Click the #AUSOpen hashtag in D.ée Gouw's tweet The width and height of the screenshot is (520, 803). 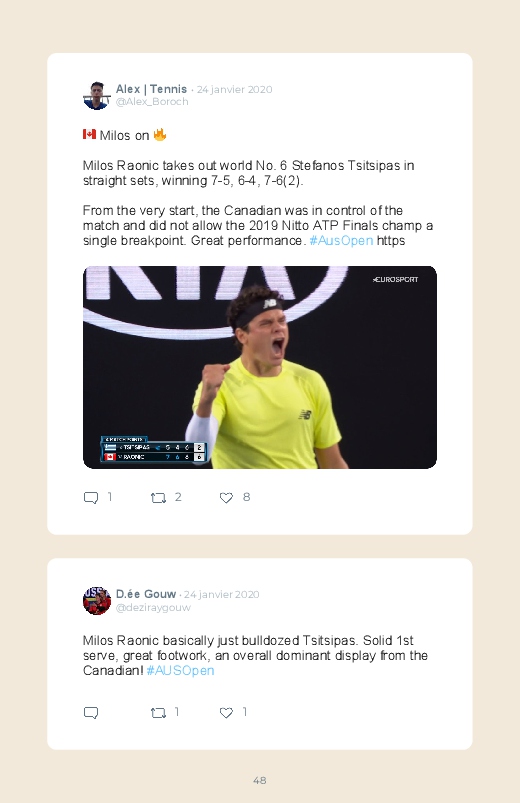tap(180, 671)
